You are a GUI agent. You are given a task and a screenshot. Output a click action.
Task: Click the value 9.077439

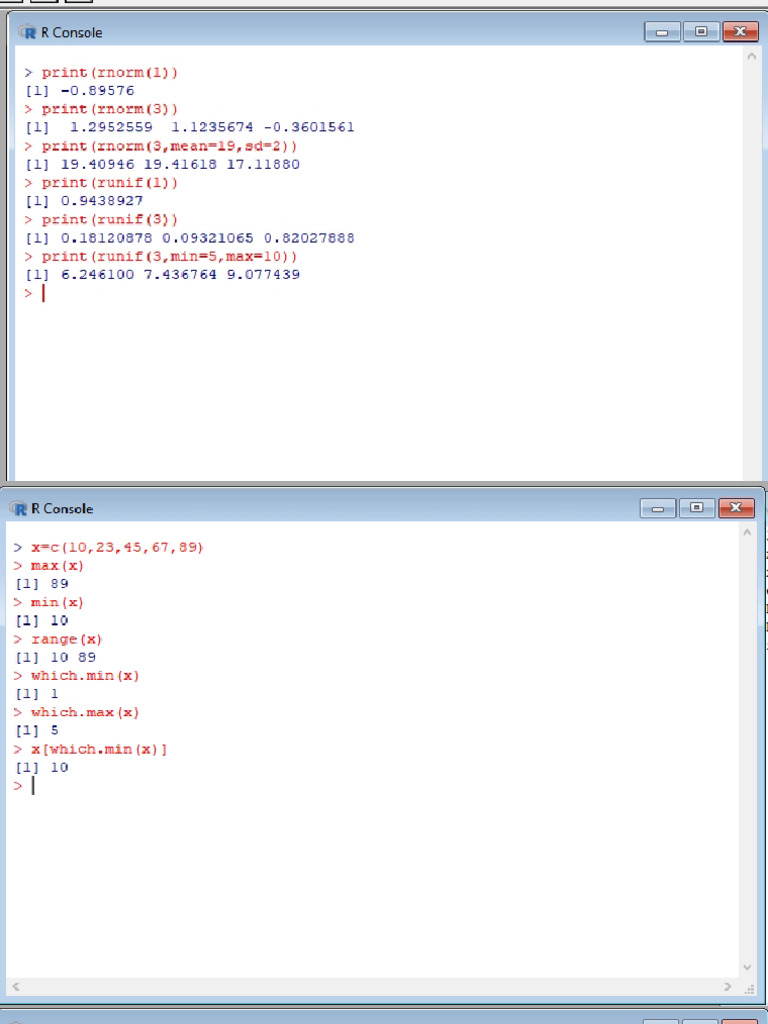coord(263,274)
